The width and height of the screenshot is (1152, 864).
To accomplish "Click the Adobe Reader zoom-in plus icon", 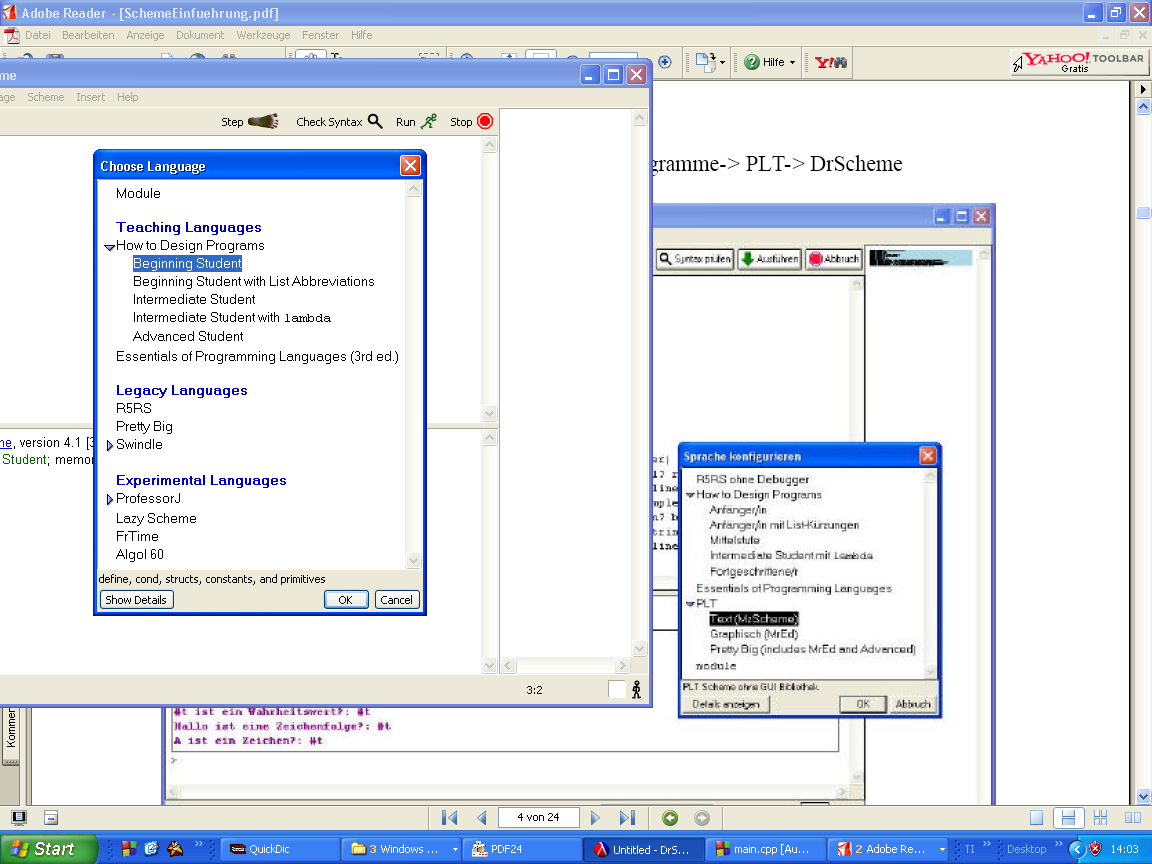I will [x=665, y=62].
